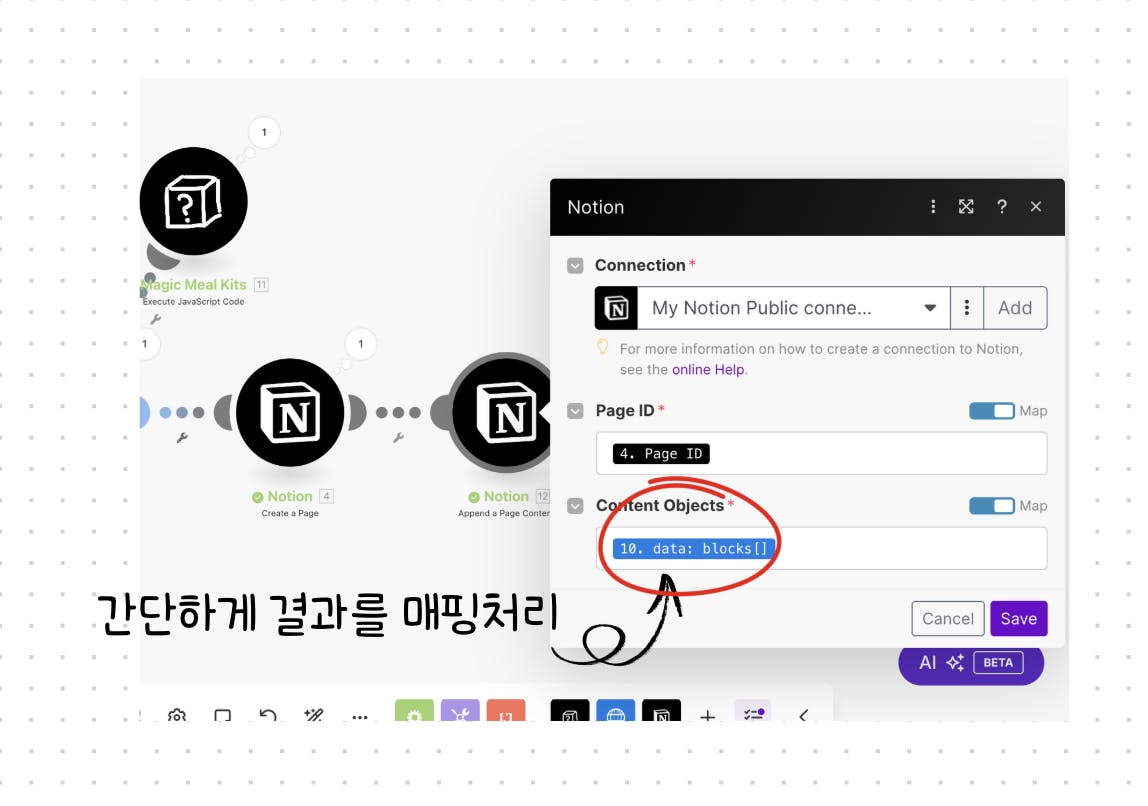The height and width of the screenshot is (806, 1148).
Task: Open the blue globe HTTP favorite
Action: [616, 710]
